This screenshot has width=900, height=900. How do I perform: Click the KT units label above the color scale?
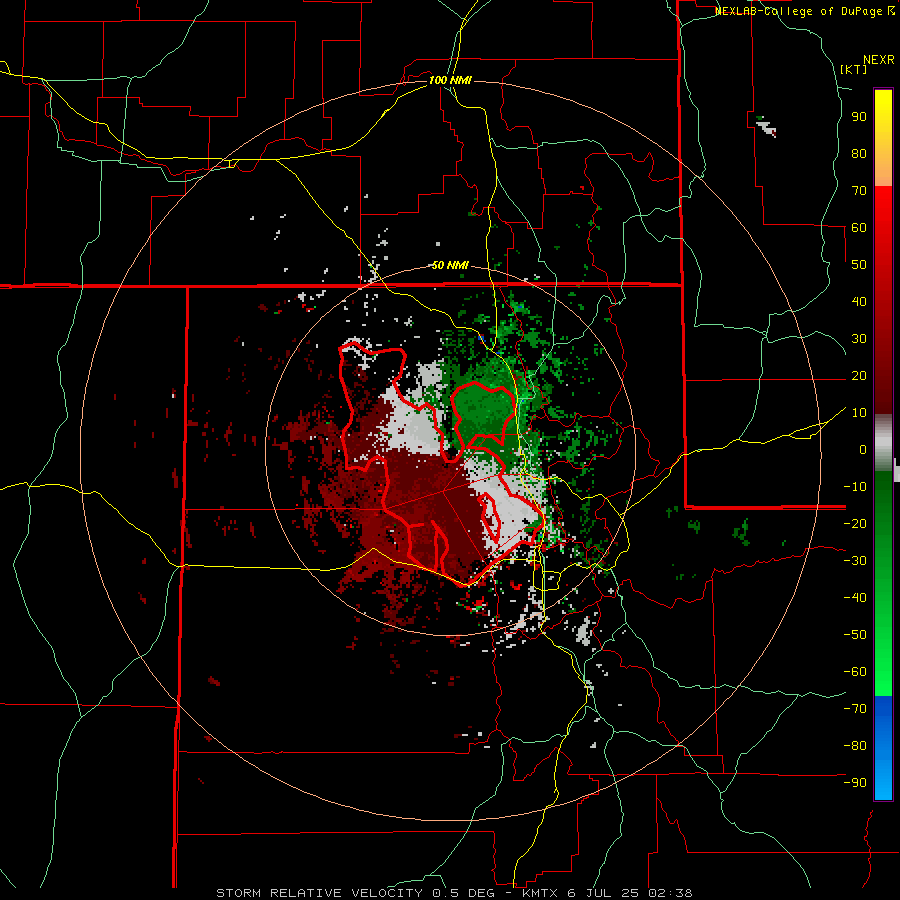point(854,69)
